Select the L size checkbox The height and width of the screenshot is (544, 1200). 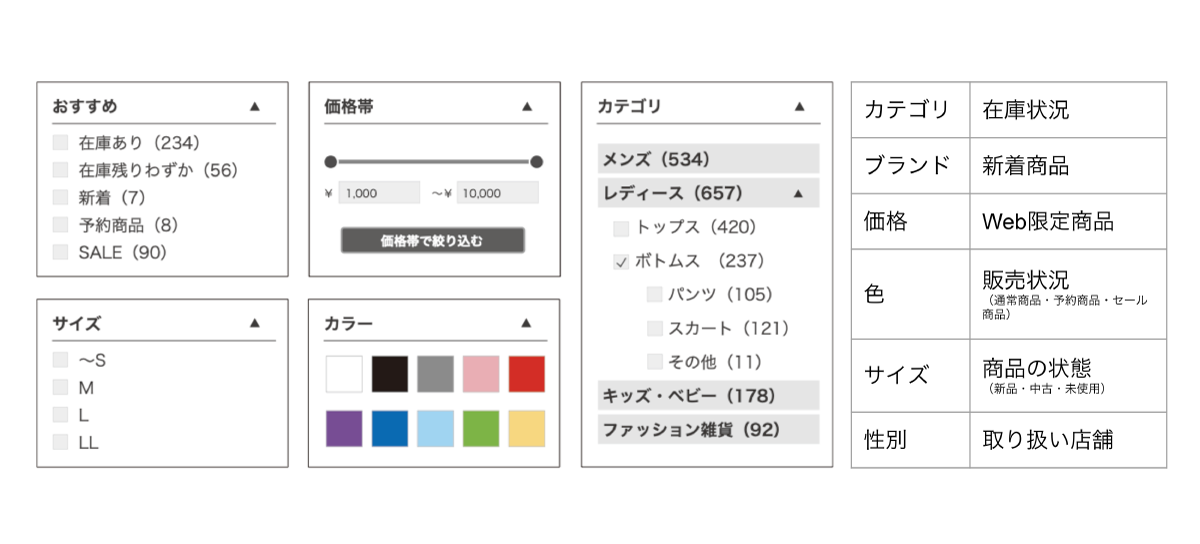(x=60, y=414)
